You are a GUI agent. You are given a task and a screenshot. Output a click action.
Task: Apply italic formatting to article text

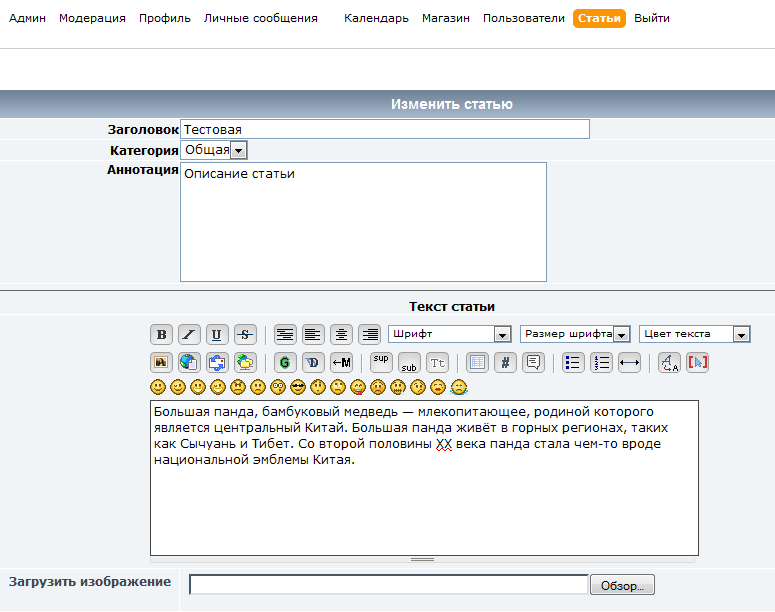click(x=189, y=334)
